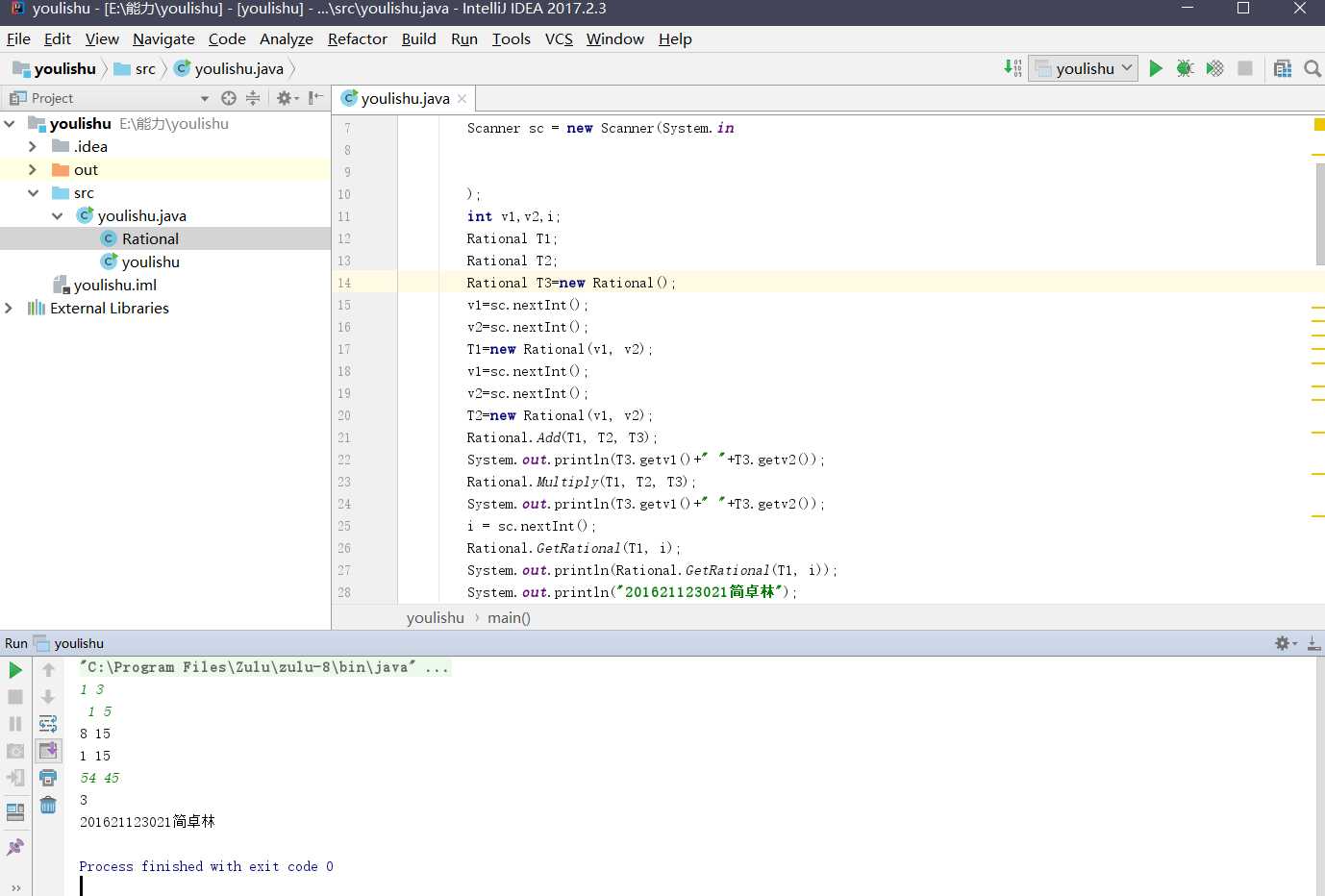Screen dimensions: 1325x896
Task: Expand External Libraries node
Action: pyautogui.click(x=9, y=308)
